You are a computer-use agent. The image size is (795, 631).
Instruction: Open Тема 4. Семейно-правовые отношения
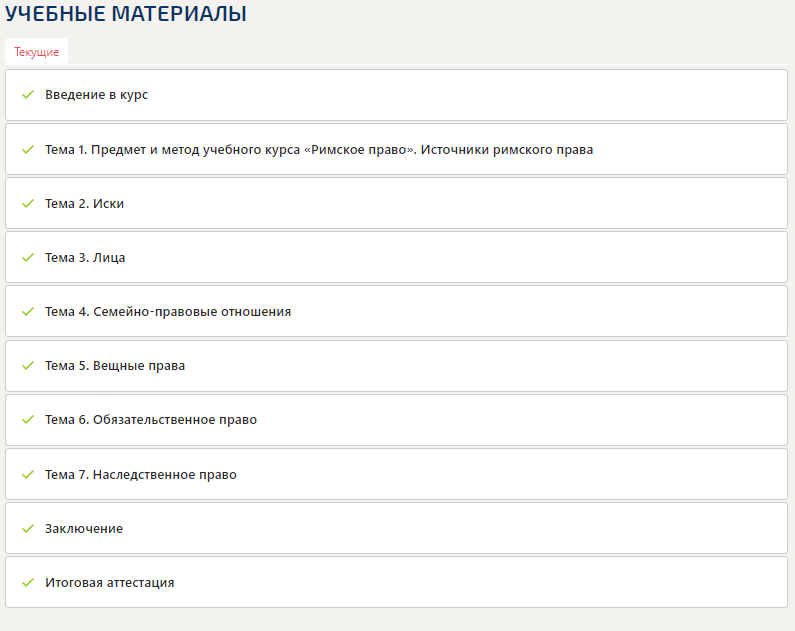168,311
